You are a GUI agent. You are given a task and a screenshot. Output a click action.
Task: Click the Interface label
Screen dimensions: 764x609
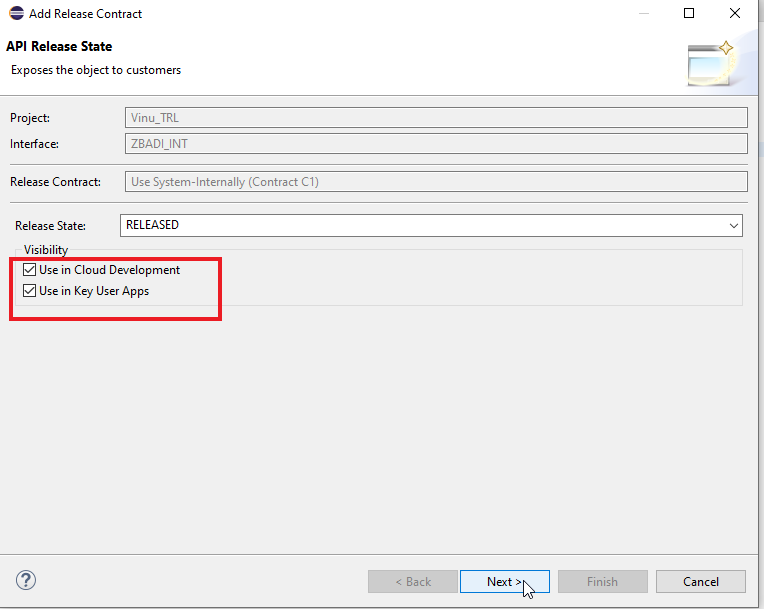(x=34, y=144)
